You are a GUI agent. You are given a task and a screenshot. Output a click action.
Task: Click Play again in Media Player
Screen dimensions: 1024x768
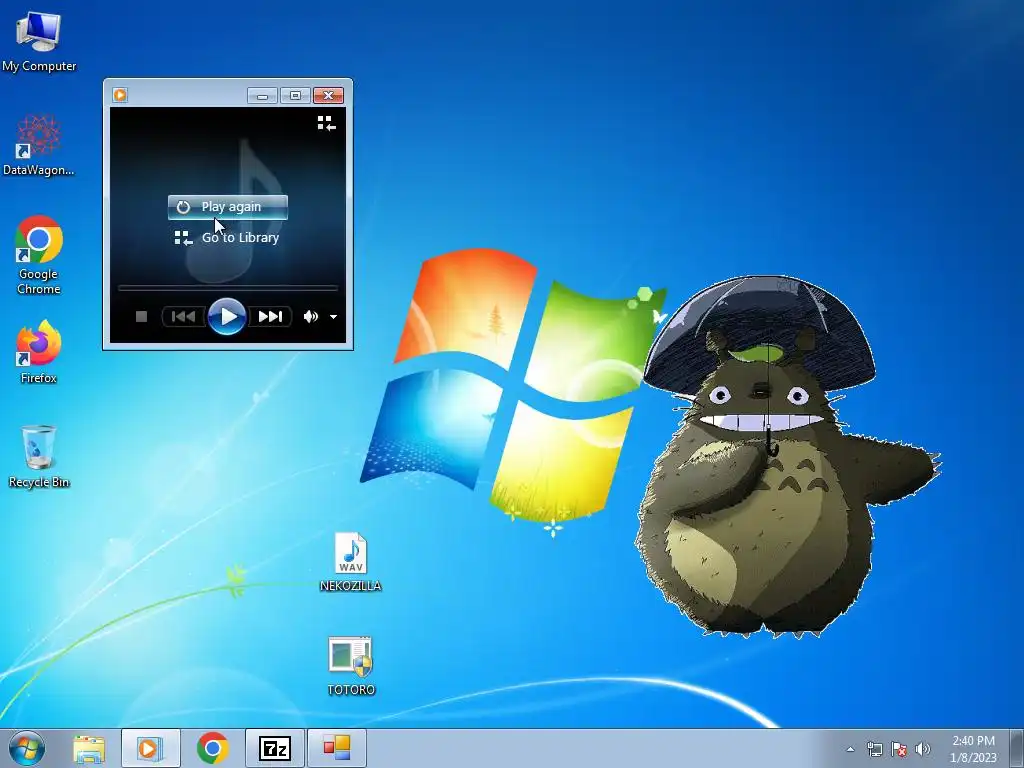point(227,207)
